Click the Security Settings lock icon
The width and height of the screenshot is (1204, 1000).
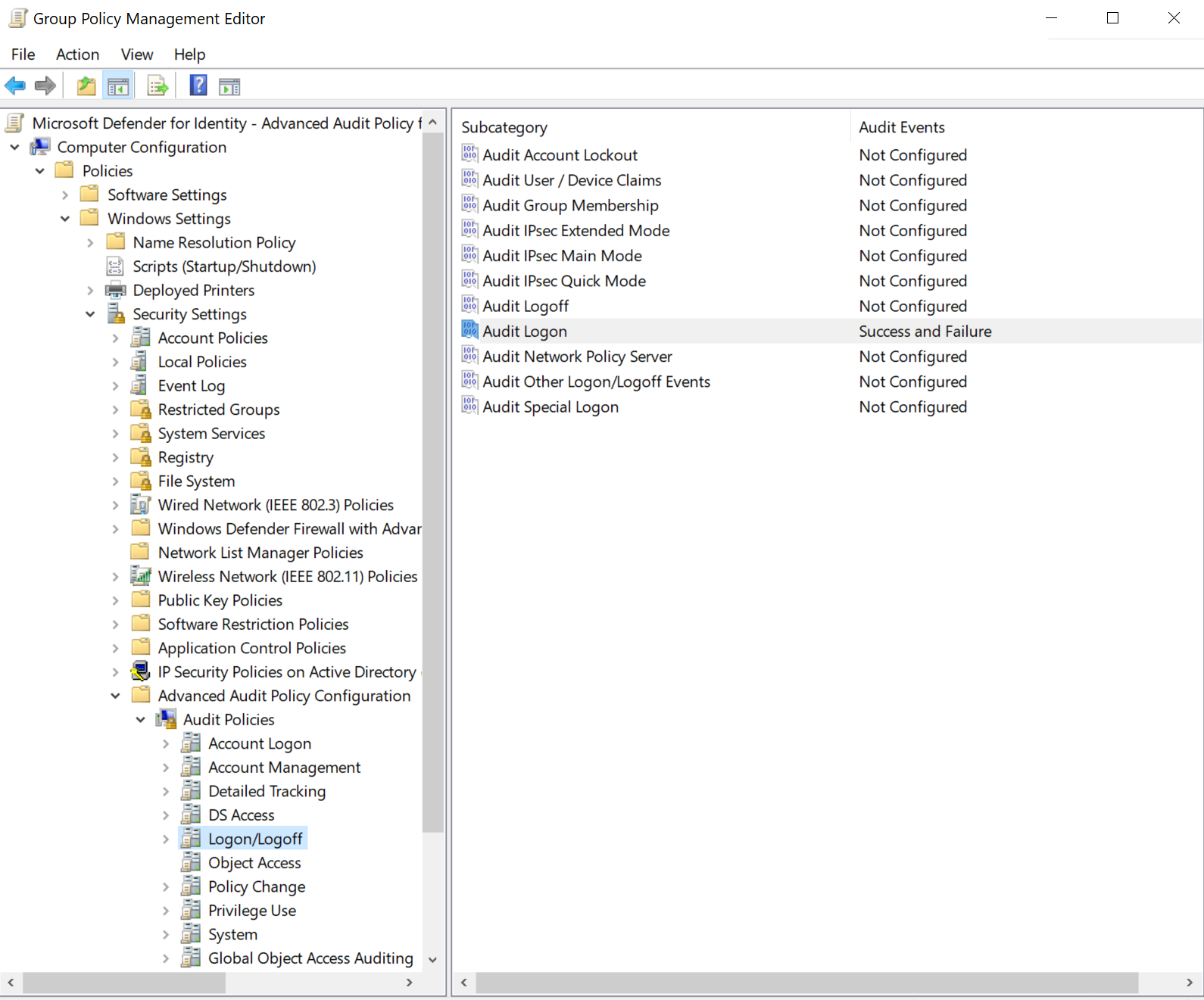click(x=116, y=313)
